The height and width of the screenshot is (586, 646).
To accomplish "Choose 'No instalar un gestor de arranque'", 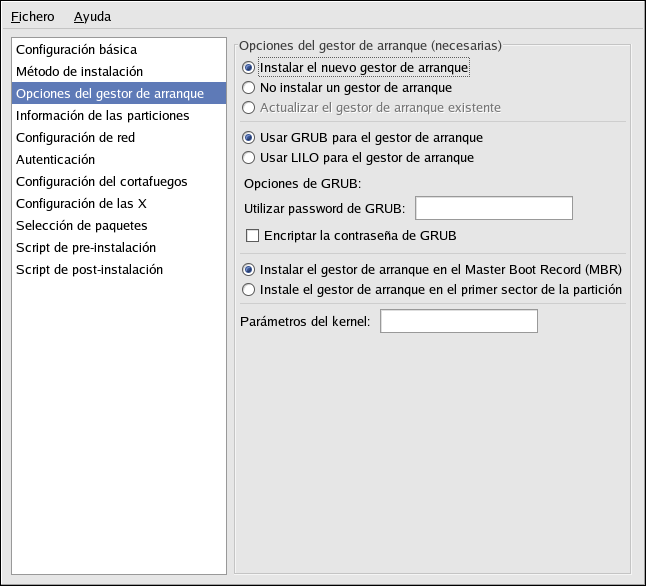I will pyautogui.click(x=248, y=88).
